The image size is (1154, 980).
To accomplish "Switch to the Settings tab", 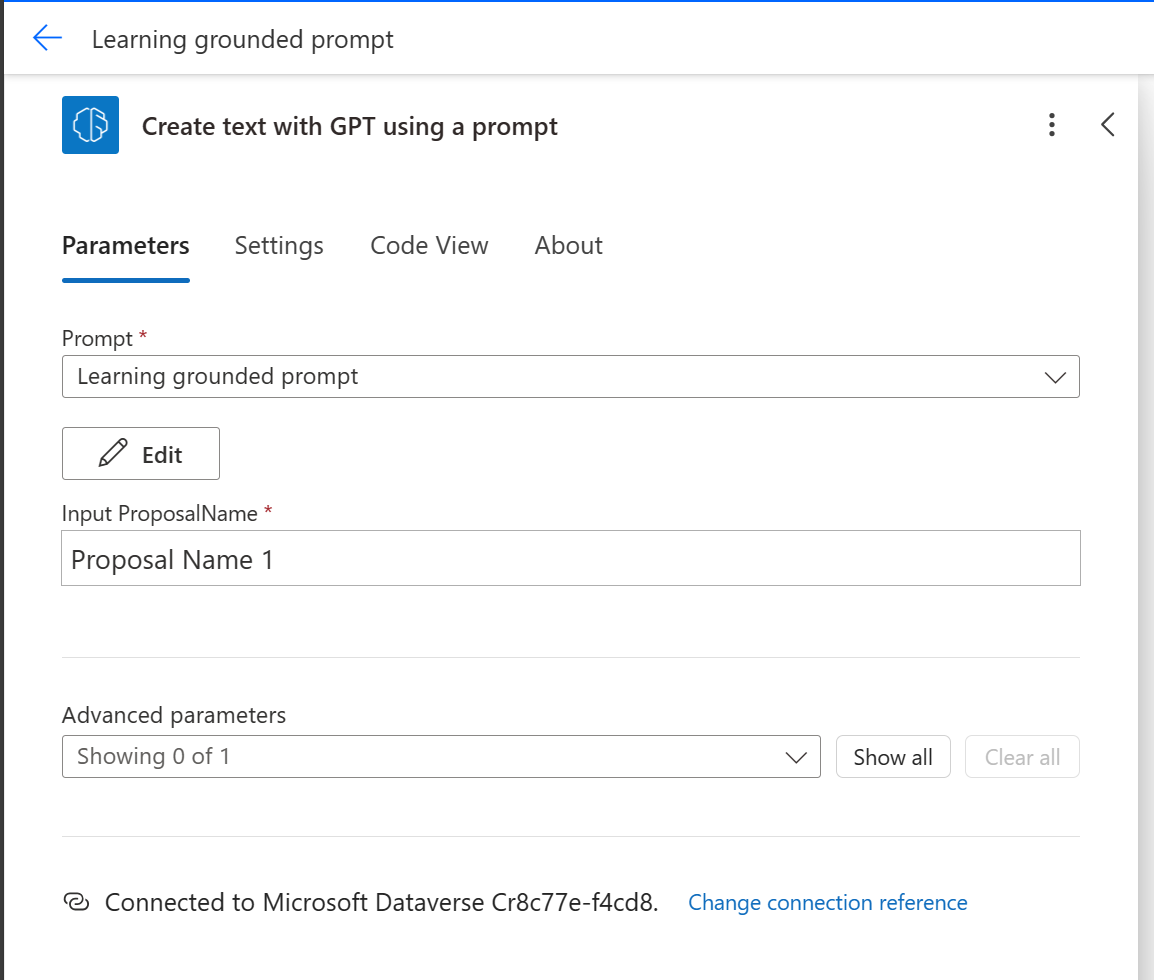I will [279, 246].
